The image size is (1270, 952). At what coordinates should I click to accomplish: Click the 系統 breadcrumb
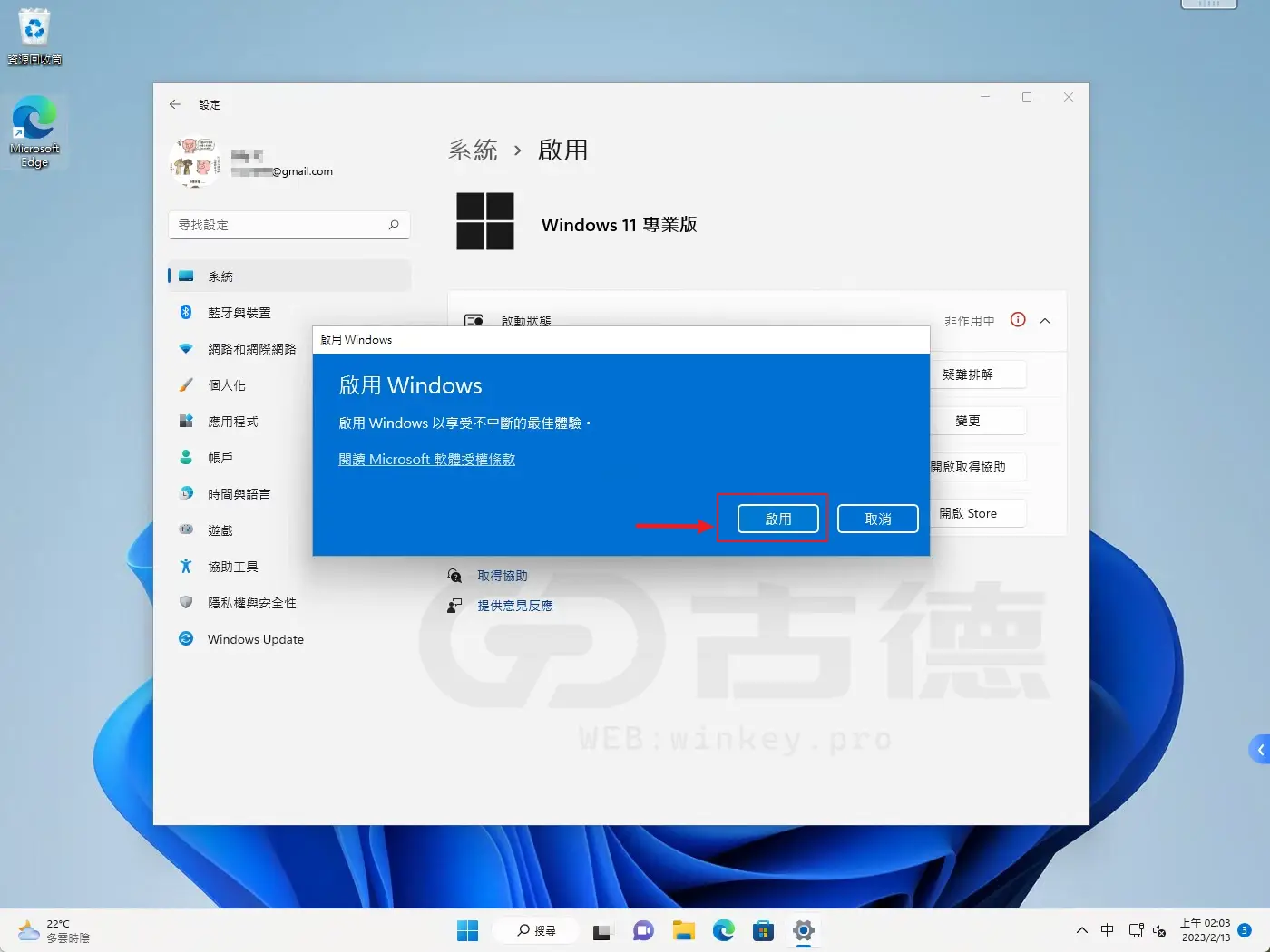(x=473, y=150)
